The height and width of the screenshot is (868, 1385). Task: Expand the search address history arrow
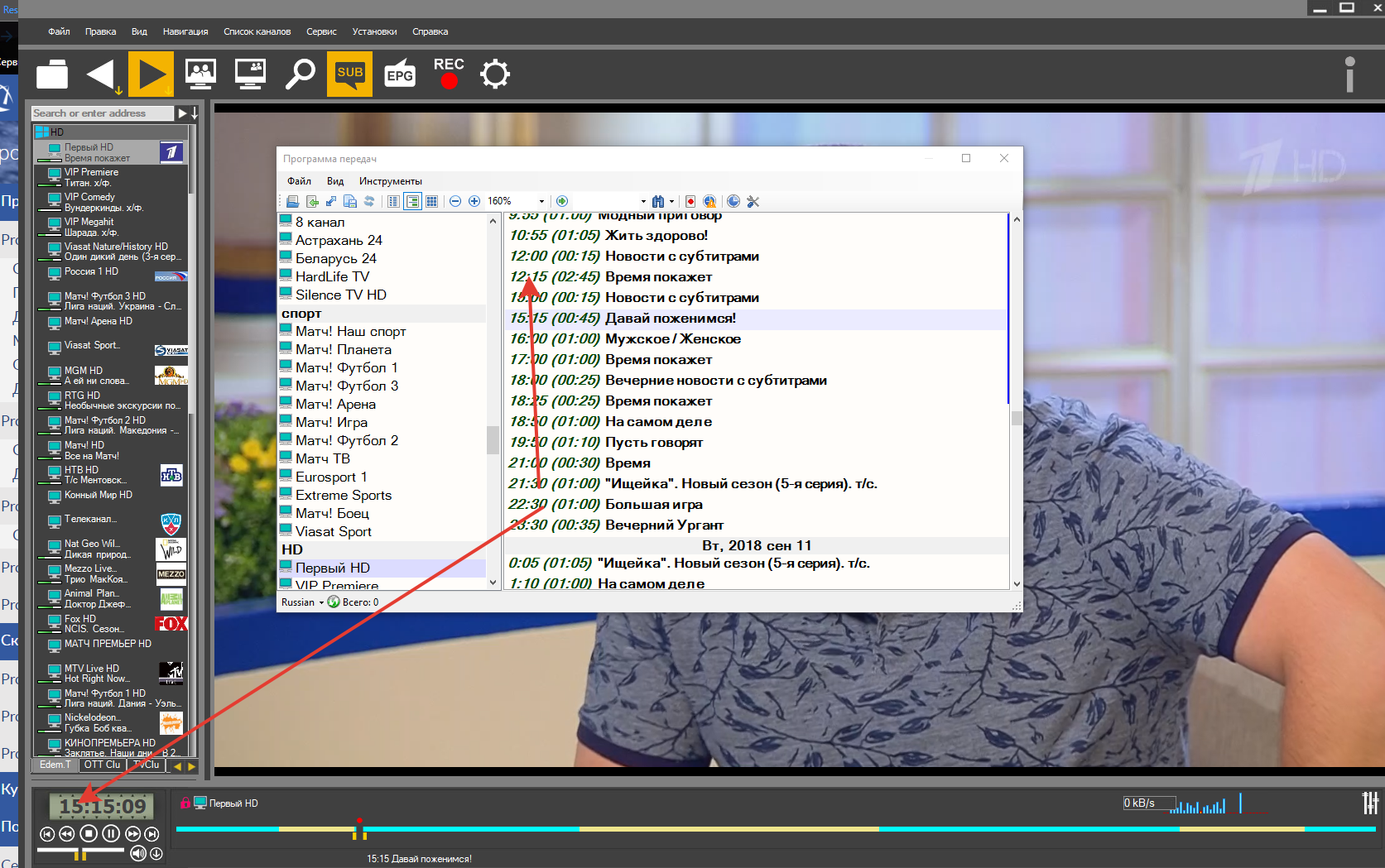195,113
